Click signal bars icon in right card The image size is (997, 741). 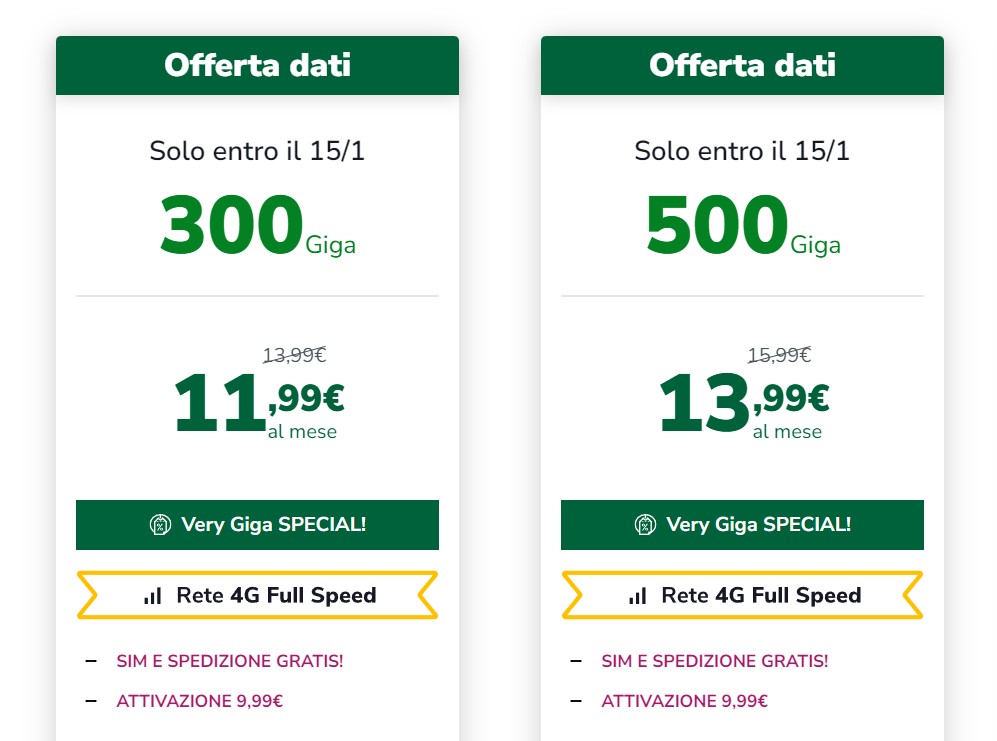[638, 596]
